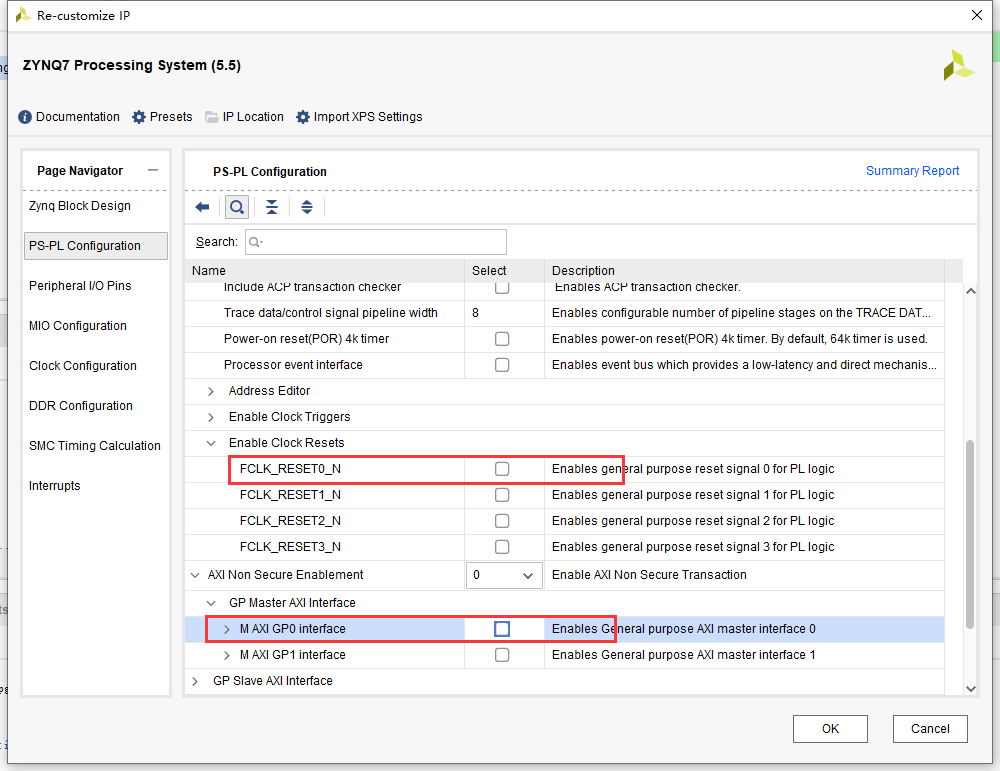Click the Cancel button
The height and width of the screenshot is (771, 1000).
point(930,728)
